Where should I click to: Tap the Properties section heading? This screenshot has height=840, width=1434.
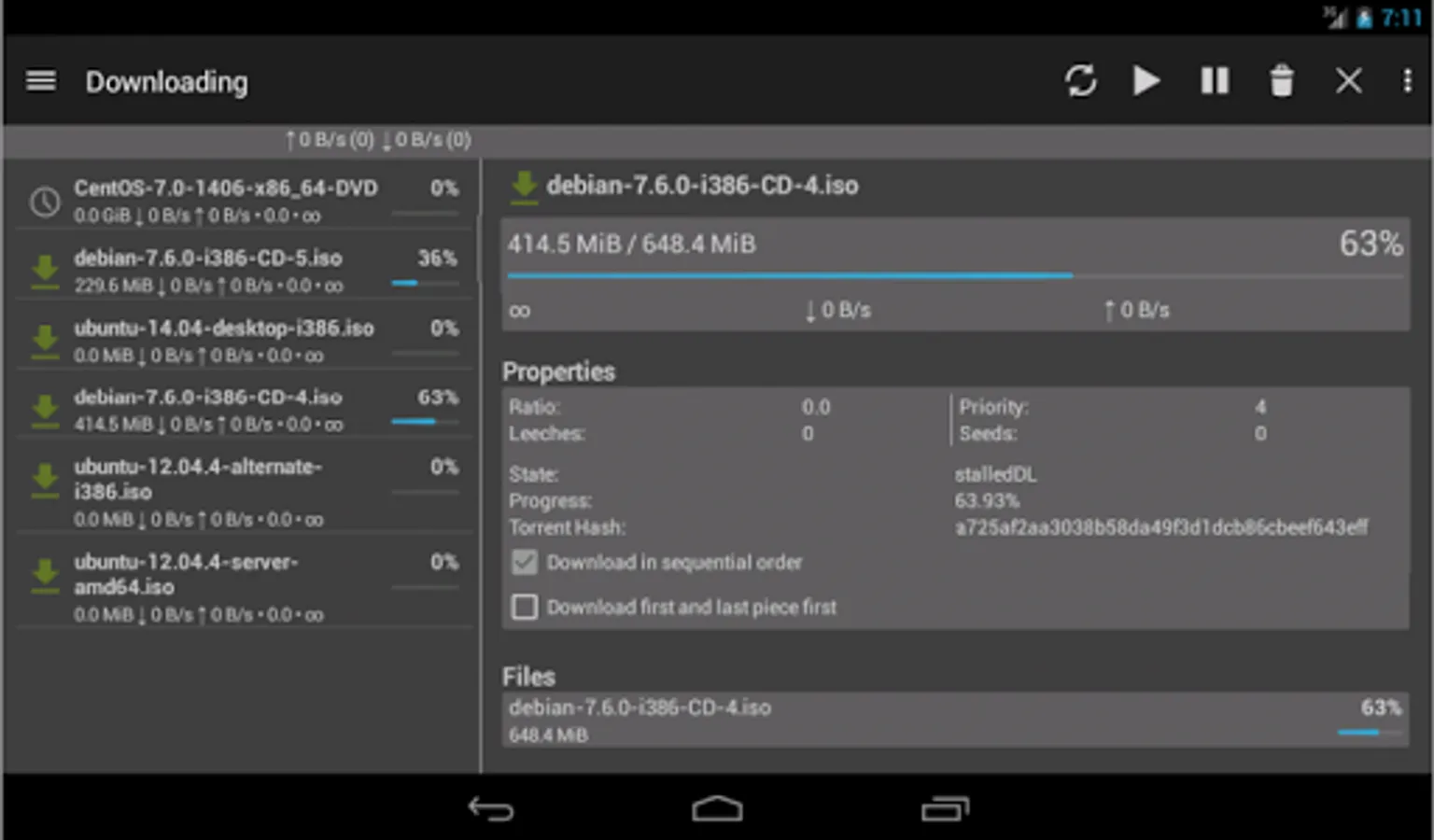558,371
